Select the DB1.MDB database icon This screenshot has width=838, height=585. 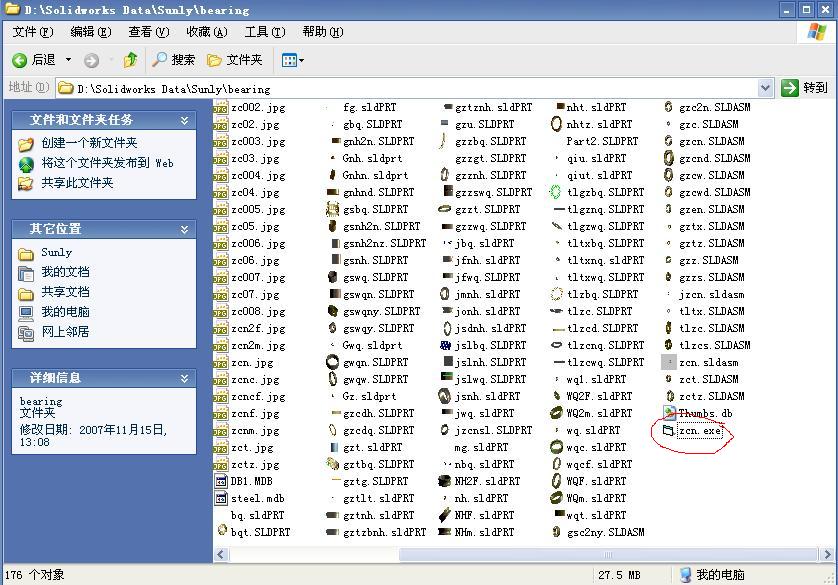(x=221, y=481)
